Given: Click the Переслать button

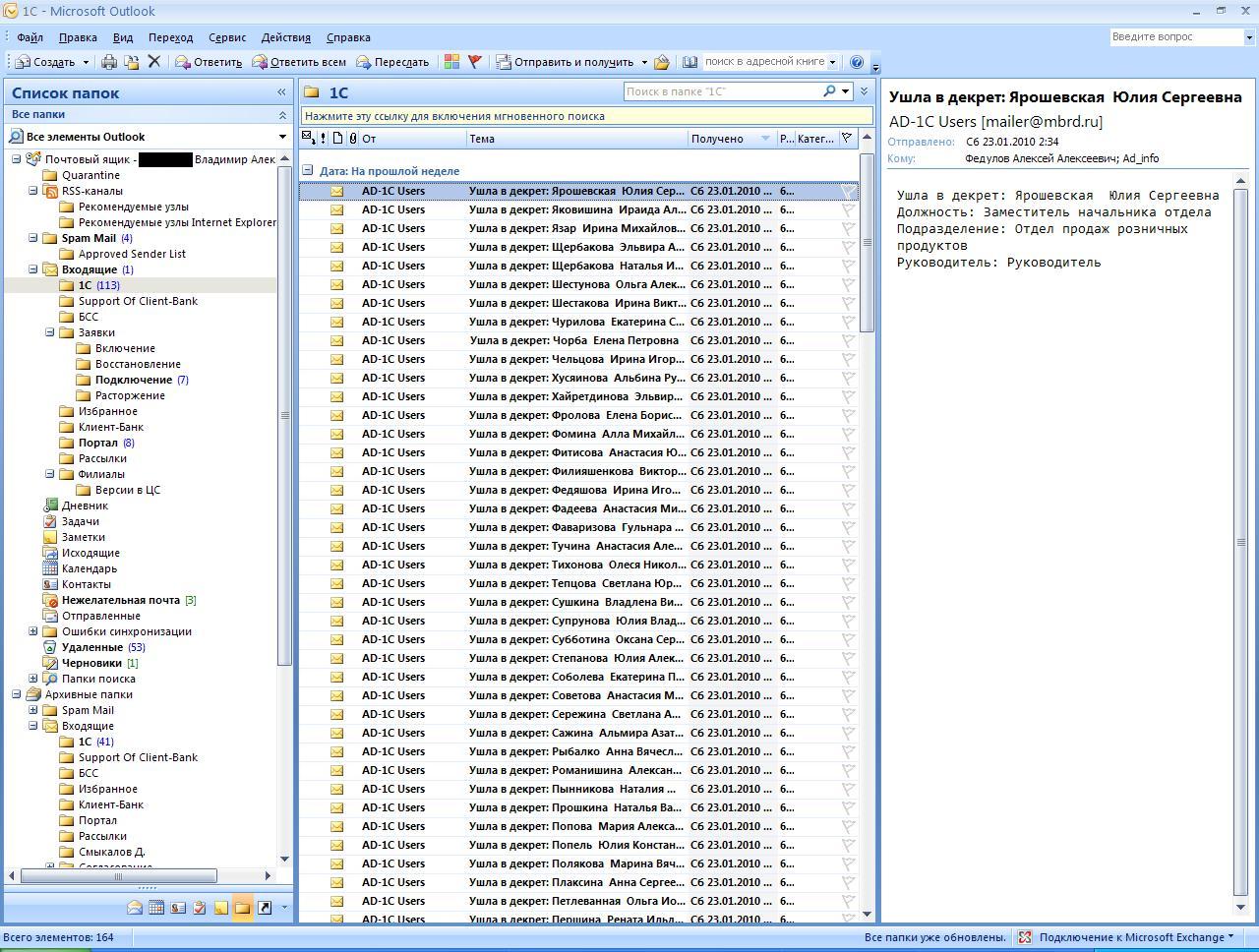Looking at the screenshot, I should tap(392, 62).
